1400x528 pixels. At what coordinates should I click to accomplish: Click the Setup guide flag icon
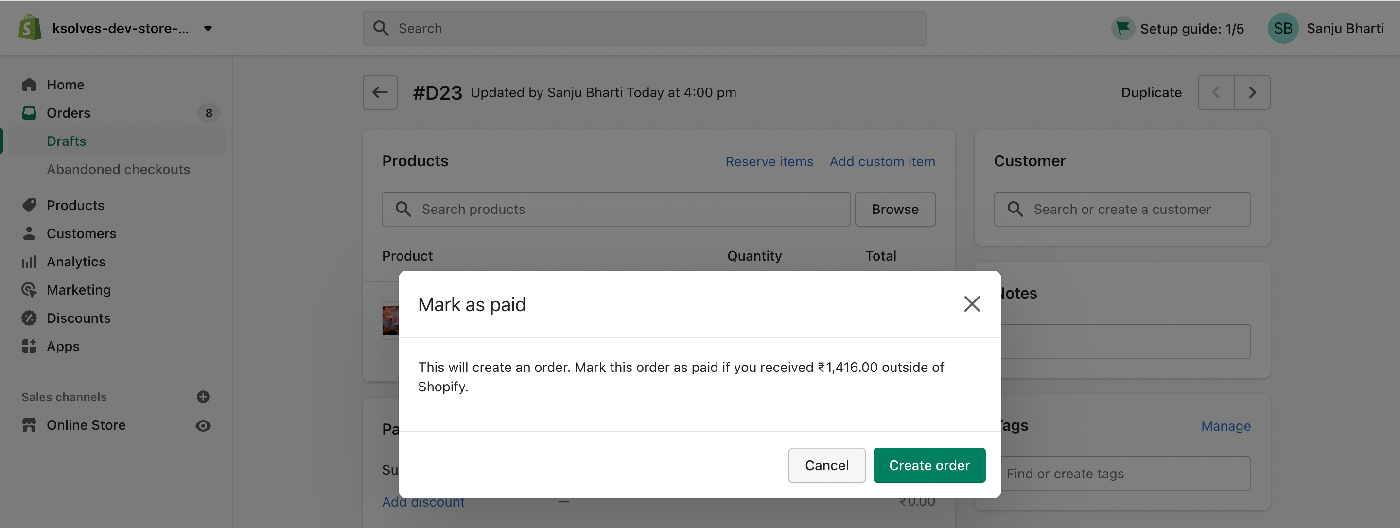1123,28
